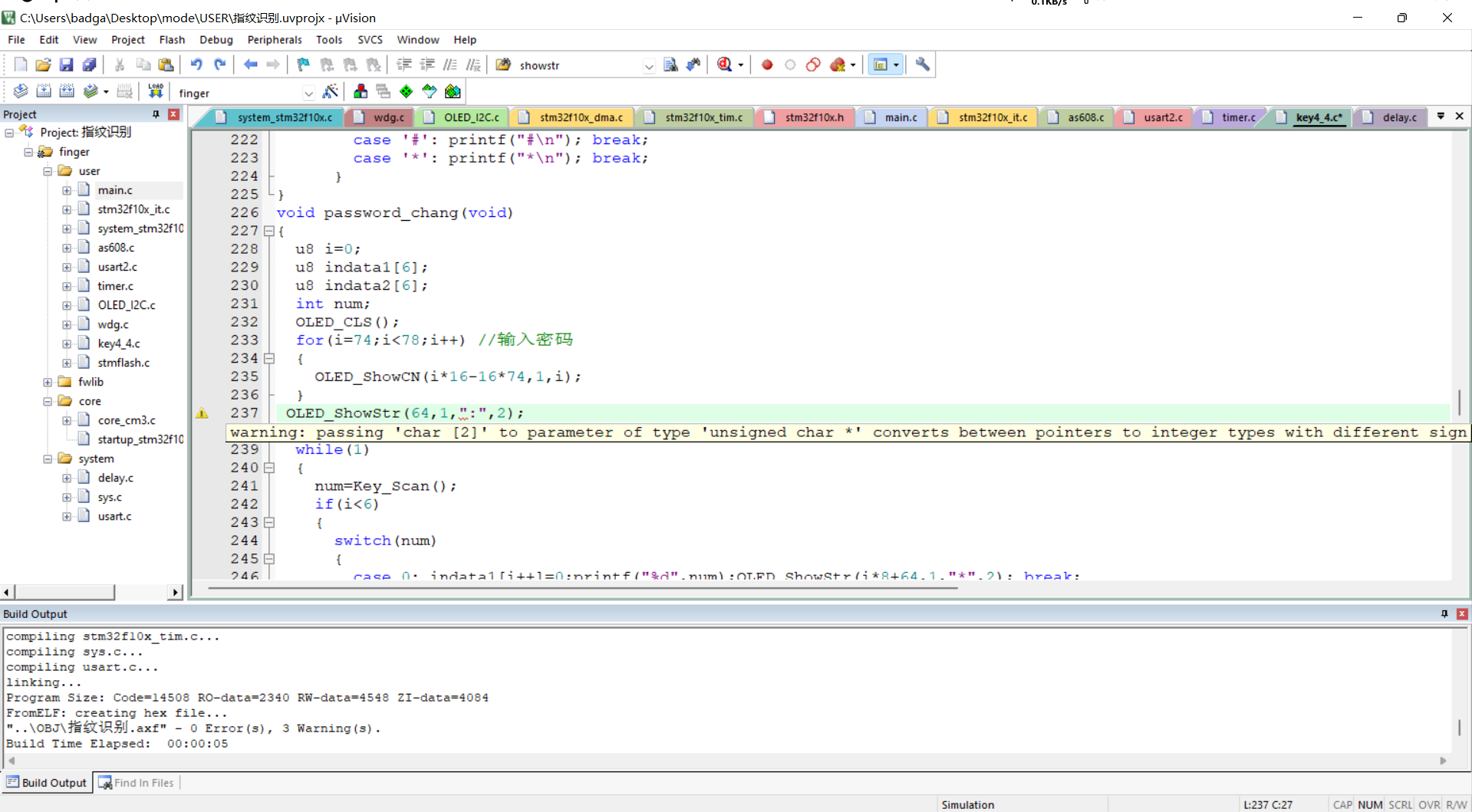Create a new file via toolbar

pyautogui.click(x=21, y=65)
